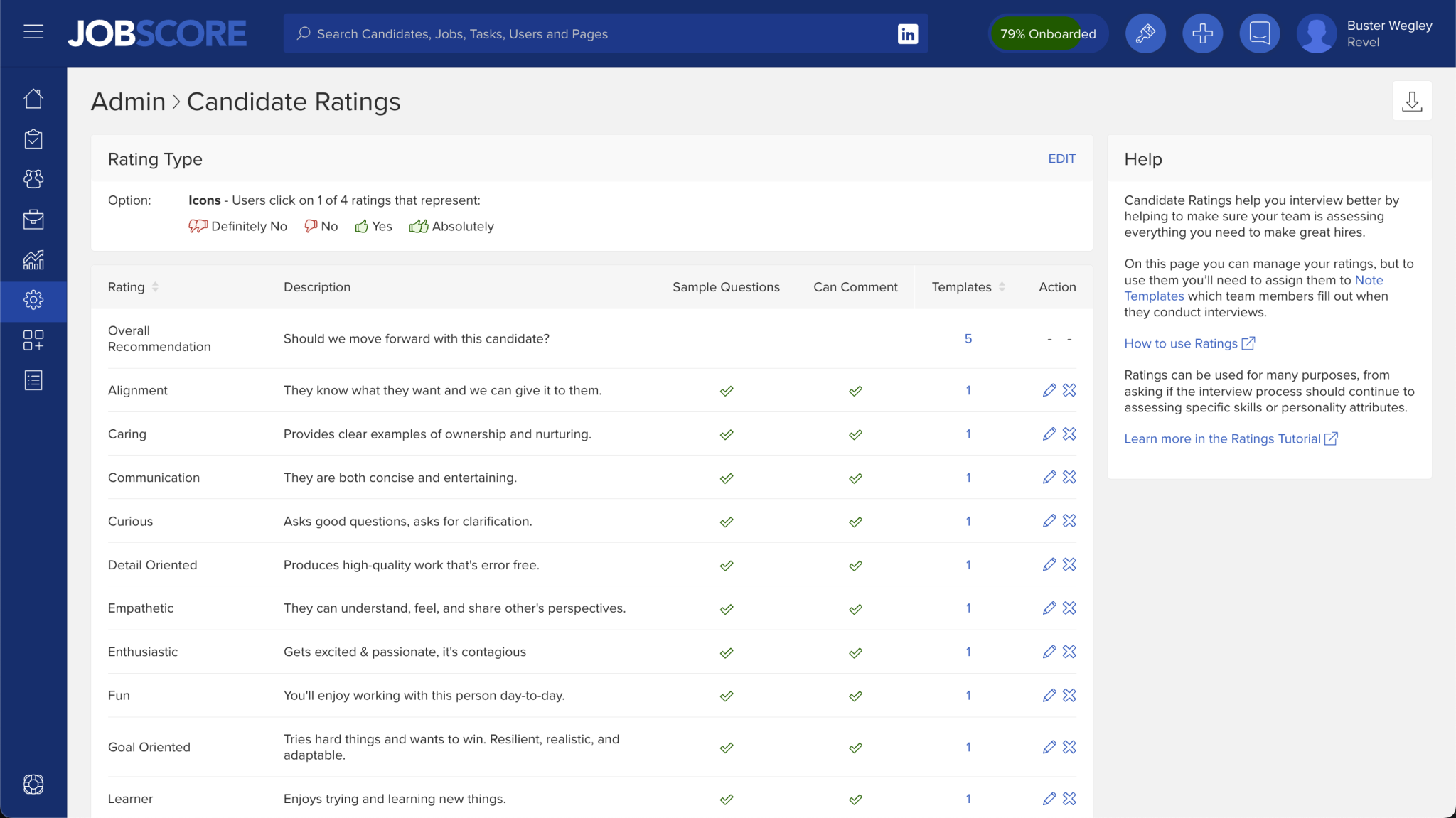Toggle Sample Questions checkmark for Communication
Image resolution: width=1456 pixels, height=818 pixels.
click(x=727, y=478)
